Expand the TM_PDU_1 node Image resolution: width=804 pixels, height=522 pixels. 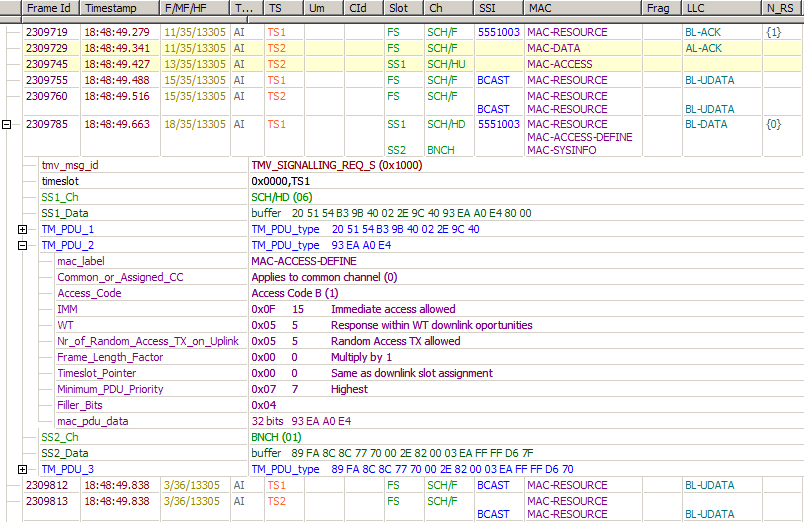coord(22,229)
